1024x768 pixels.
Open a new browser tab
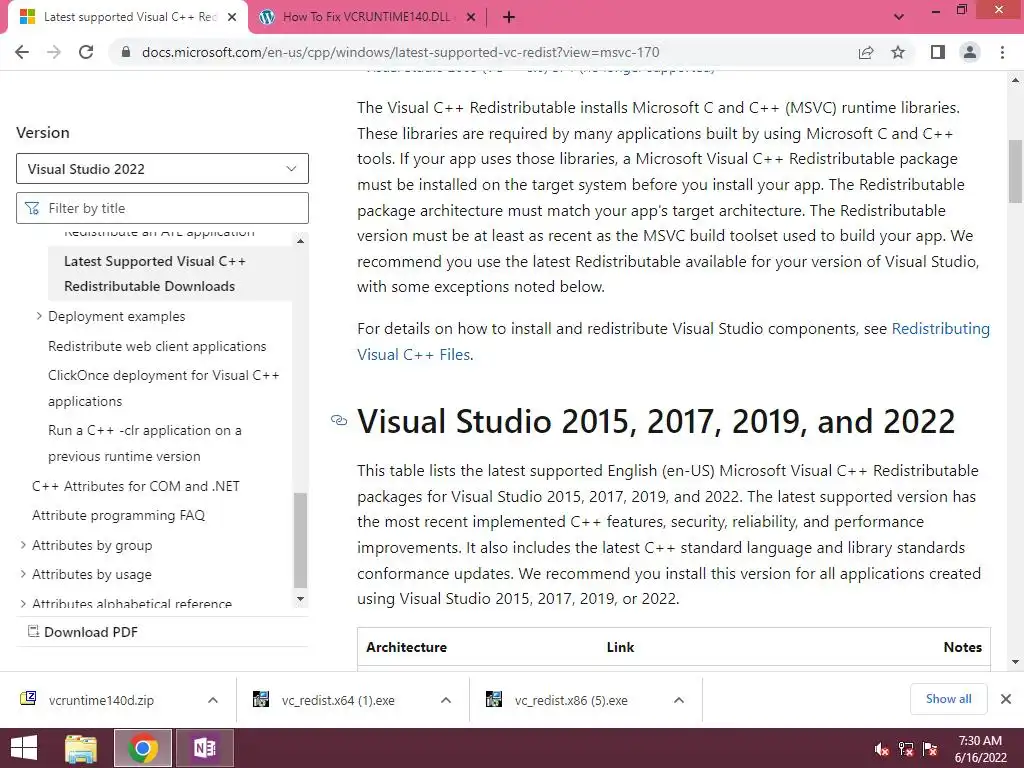509,18
